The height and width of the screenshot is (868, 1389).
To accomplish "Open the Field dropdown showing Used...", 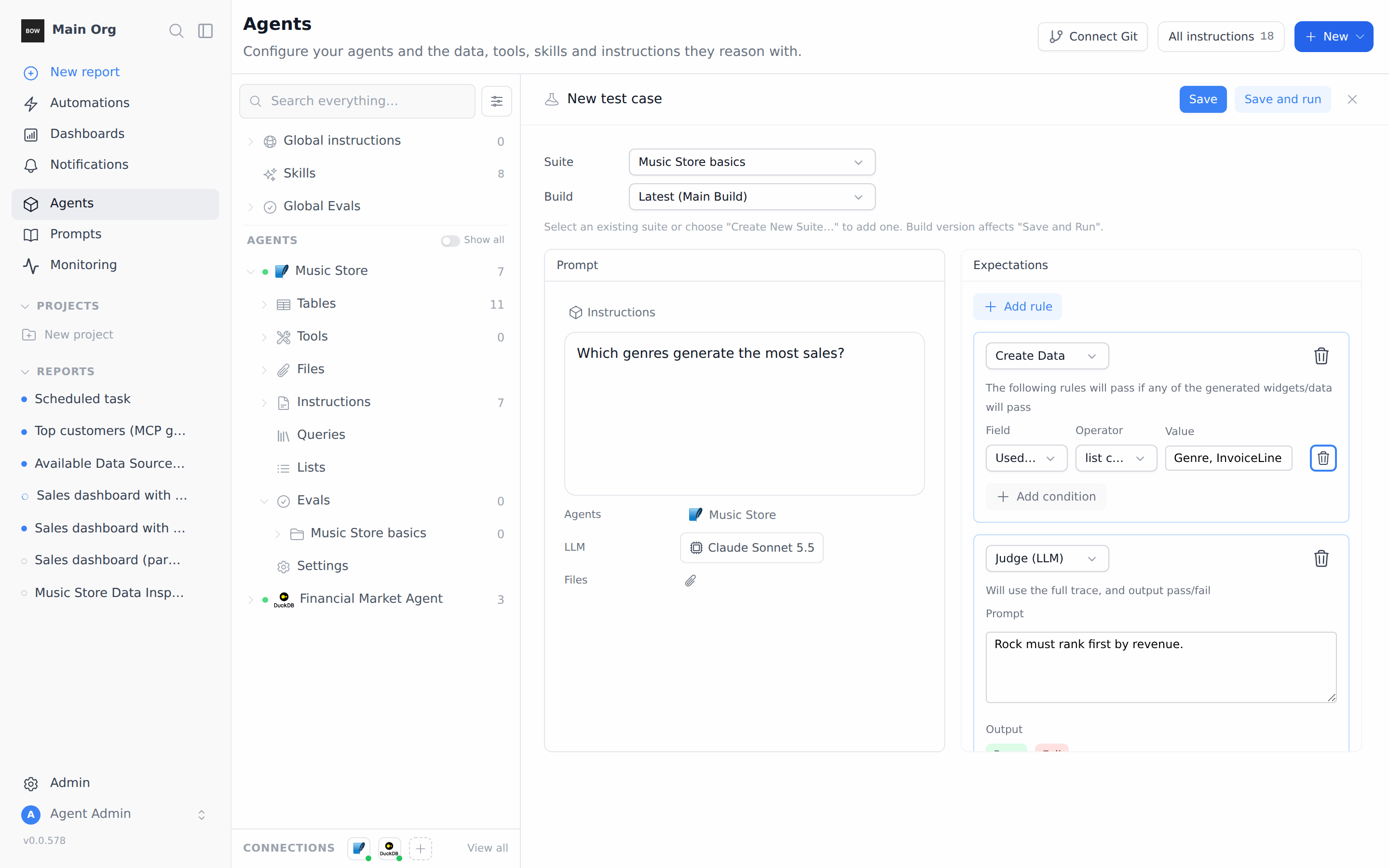I will coord(1026,458).
